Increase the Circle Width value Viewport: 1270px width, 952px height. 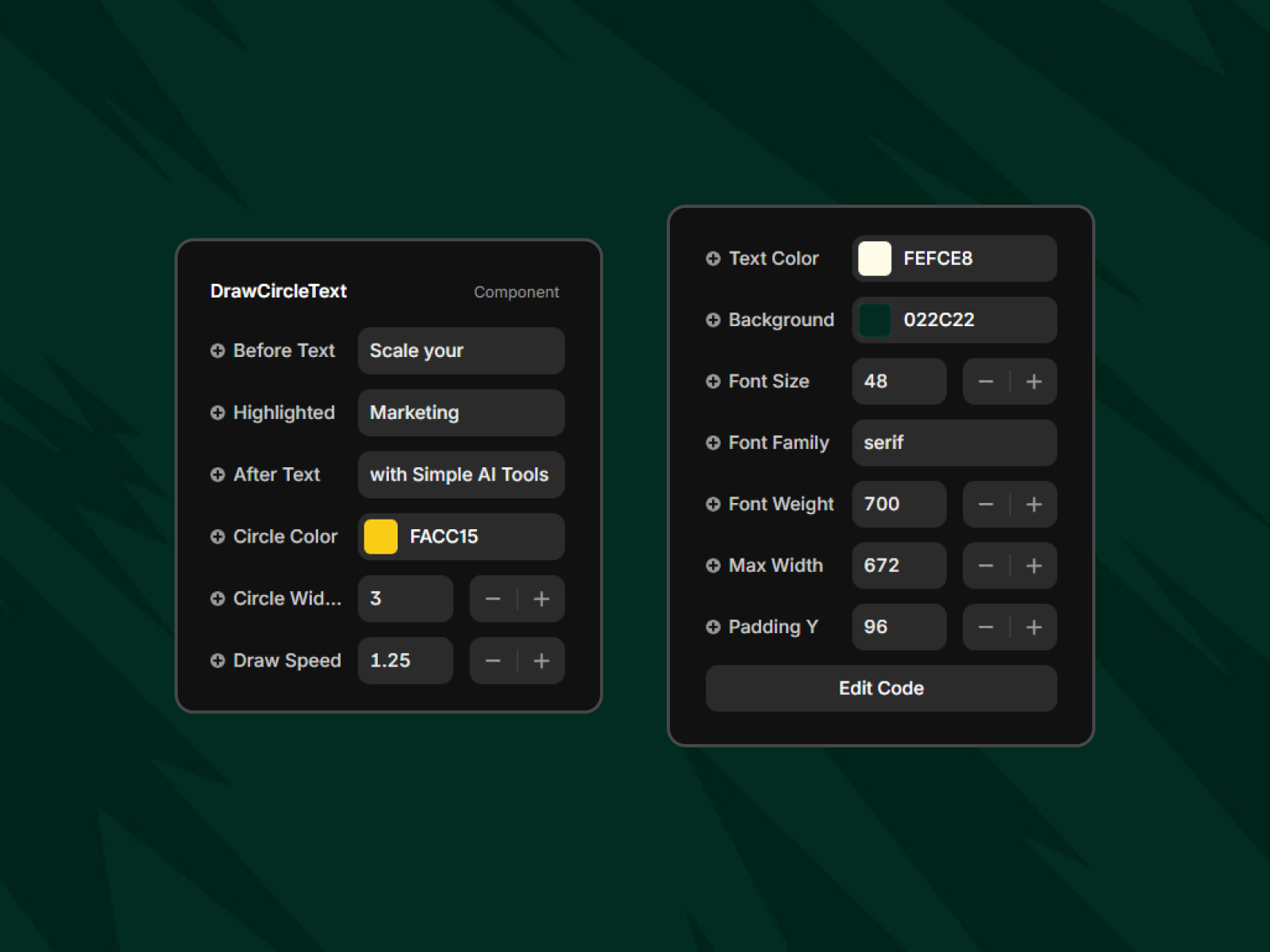(541, 599)
